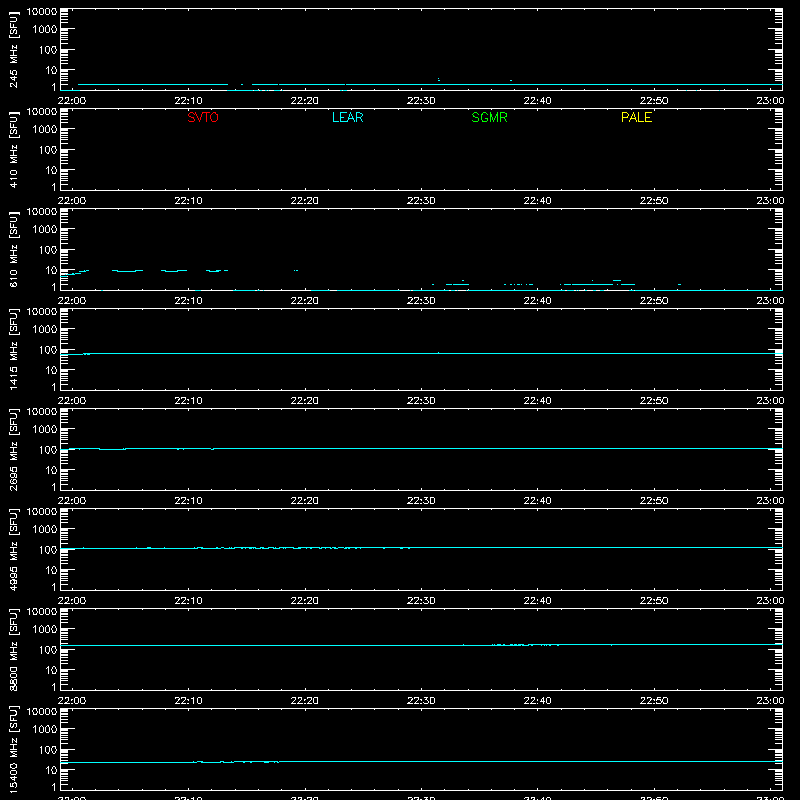Click the cyan LEAR station label

[x=347, y=117]
